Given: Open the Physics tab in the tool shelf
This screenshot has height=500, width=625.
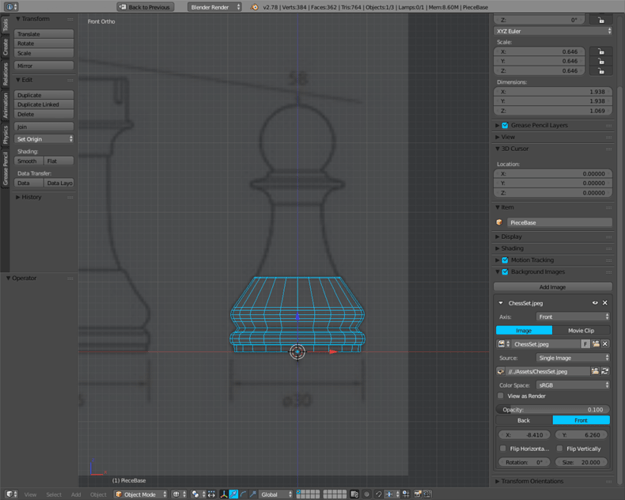Looking at the screenshot, I should tap(5, 135).
